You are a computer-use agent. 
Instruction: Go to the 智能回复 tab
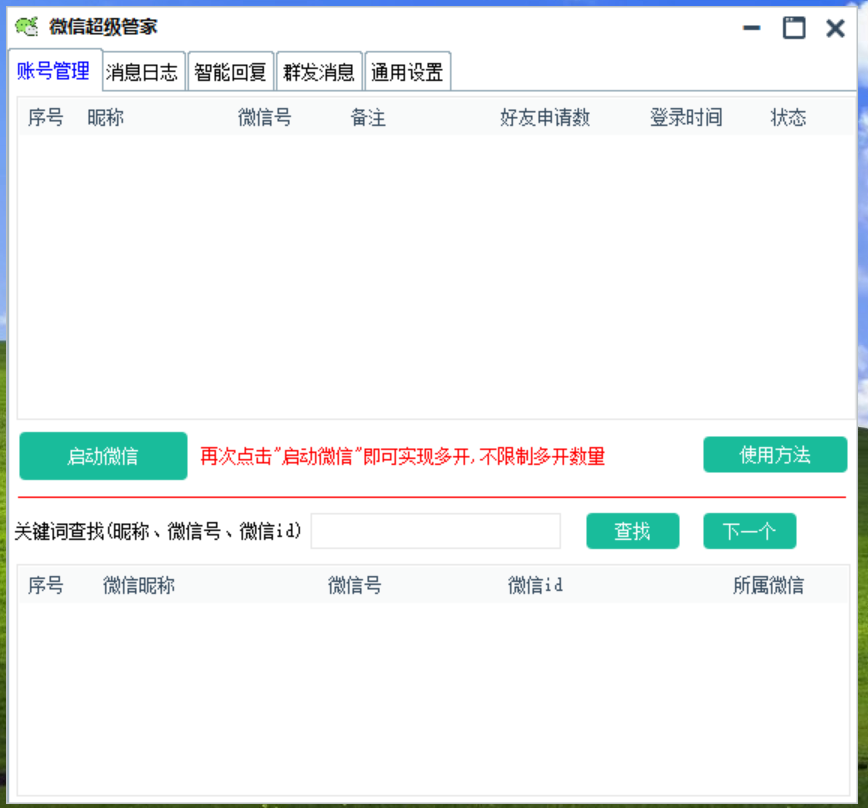coord(230,72)
